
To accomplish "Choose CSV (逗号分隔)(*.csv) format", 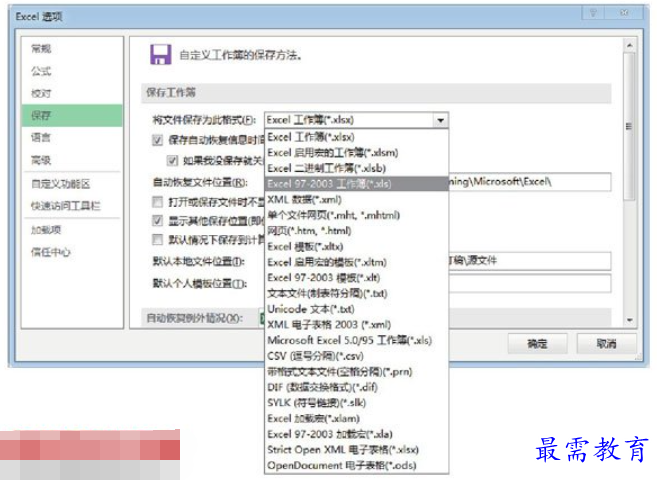I will coord(357,356).
